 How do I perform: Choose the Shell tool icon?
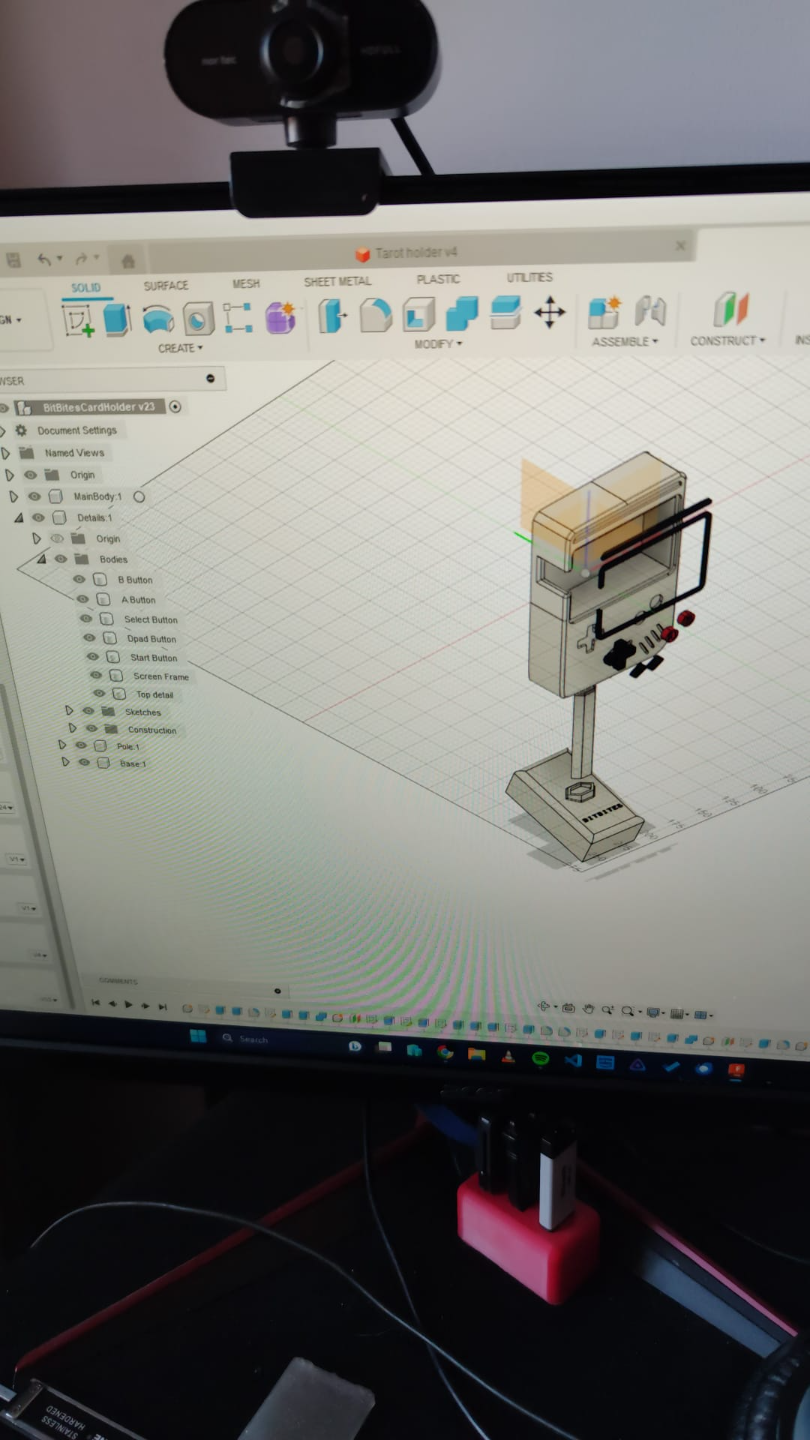[x=418, y=314]
